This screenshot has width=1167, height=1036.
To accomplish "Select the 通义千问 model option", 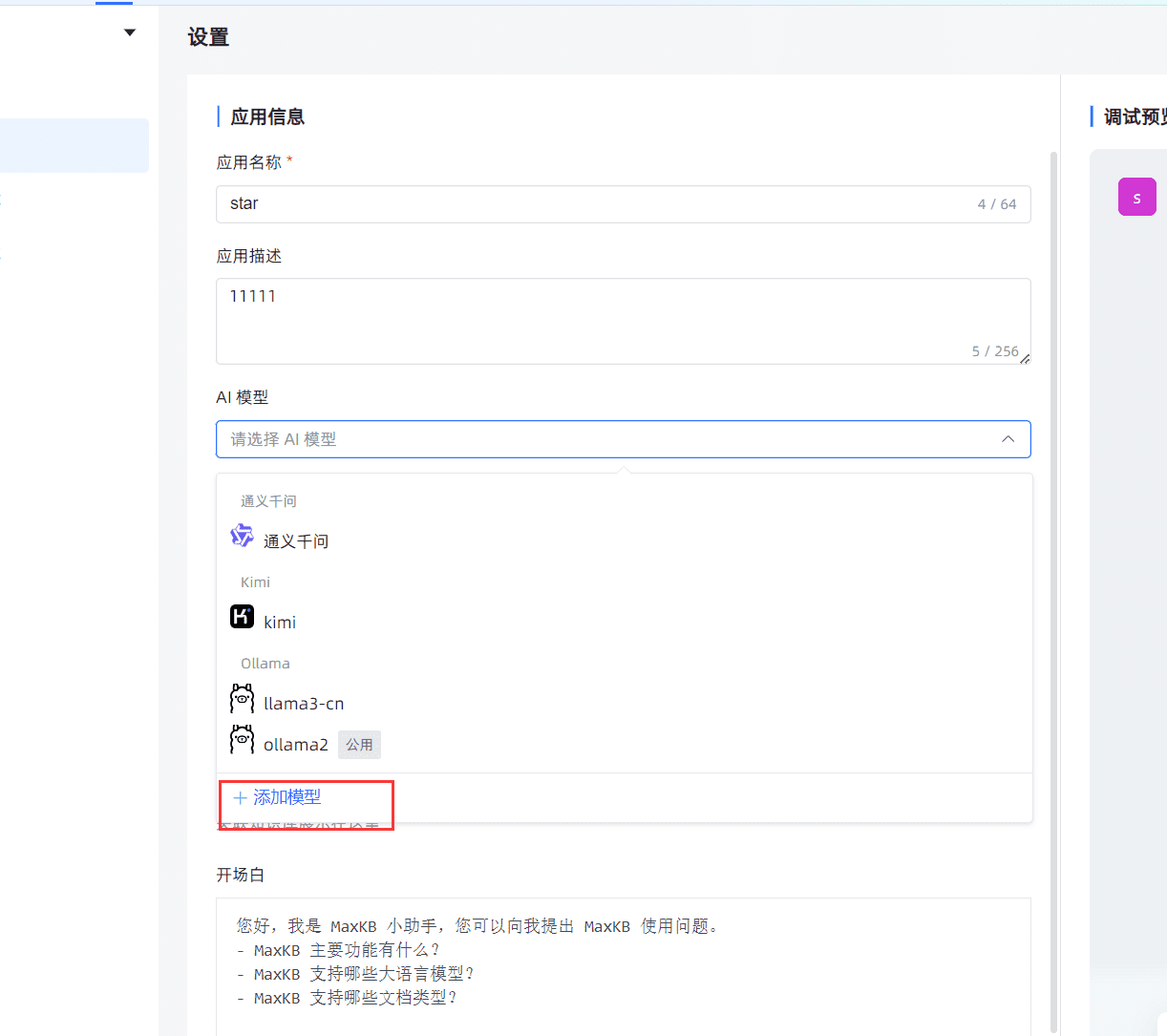I will [x=296, y=541].
